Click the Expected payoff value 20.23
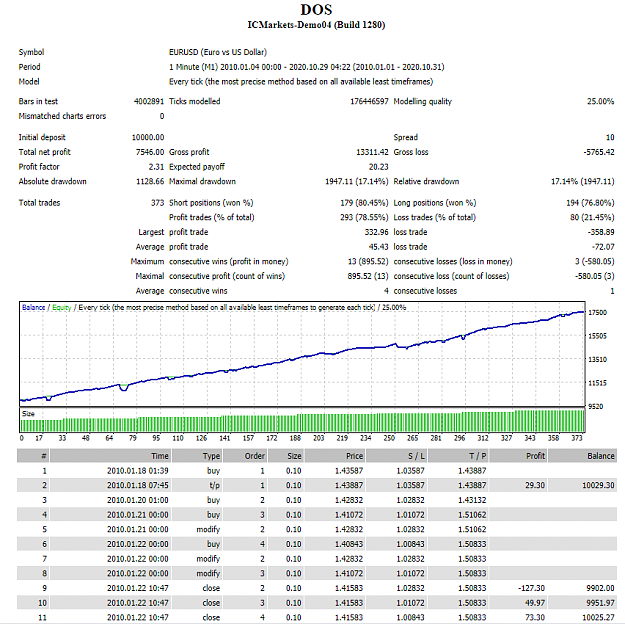 [378, 167]
